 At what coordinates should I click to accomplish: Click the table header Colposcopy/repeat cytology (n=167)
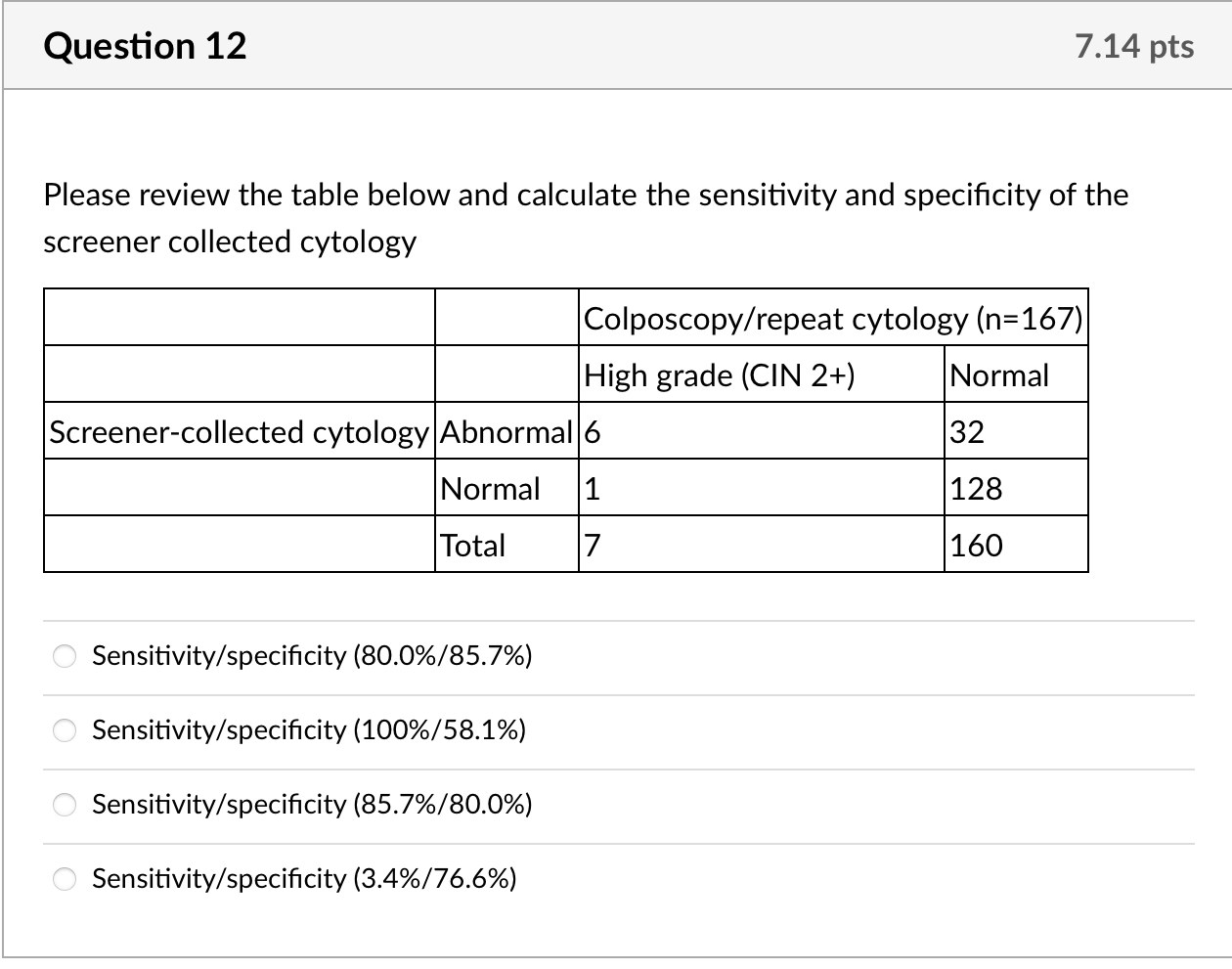pyautogui.click(x=832, y=318)
